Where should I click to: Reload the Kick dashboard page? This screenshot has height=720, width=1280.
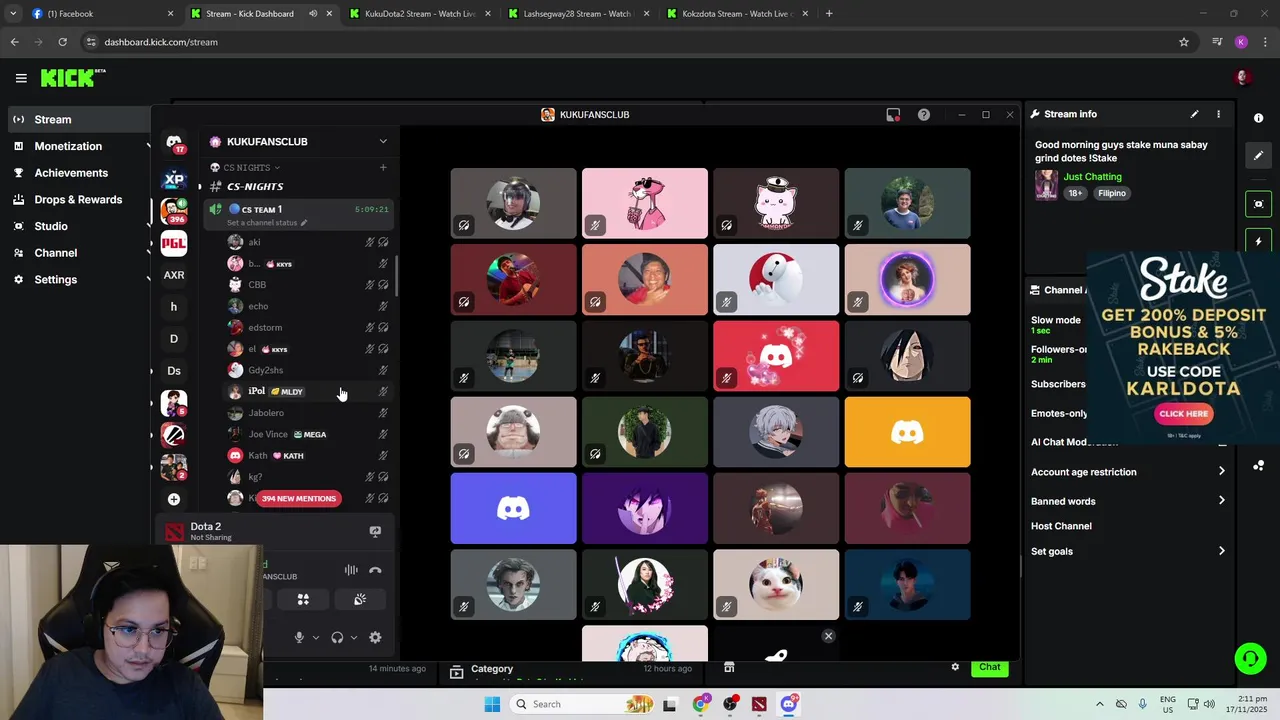62,42
